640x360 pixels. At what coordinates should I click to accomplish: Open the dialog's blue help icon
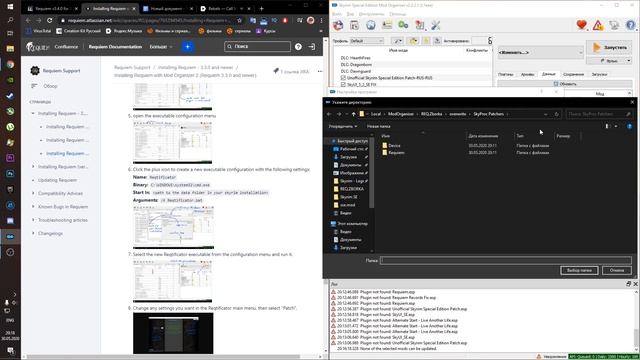coord(629,127)
